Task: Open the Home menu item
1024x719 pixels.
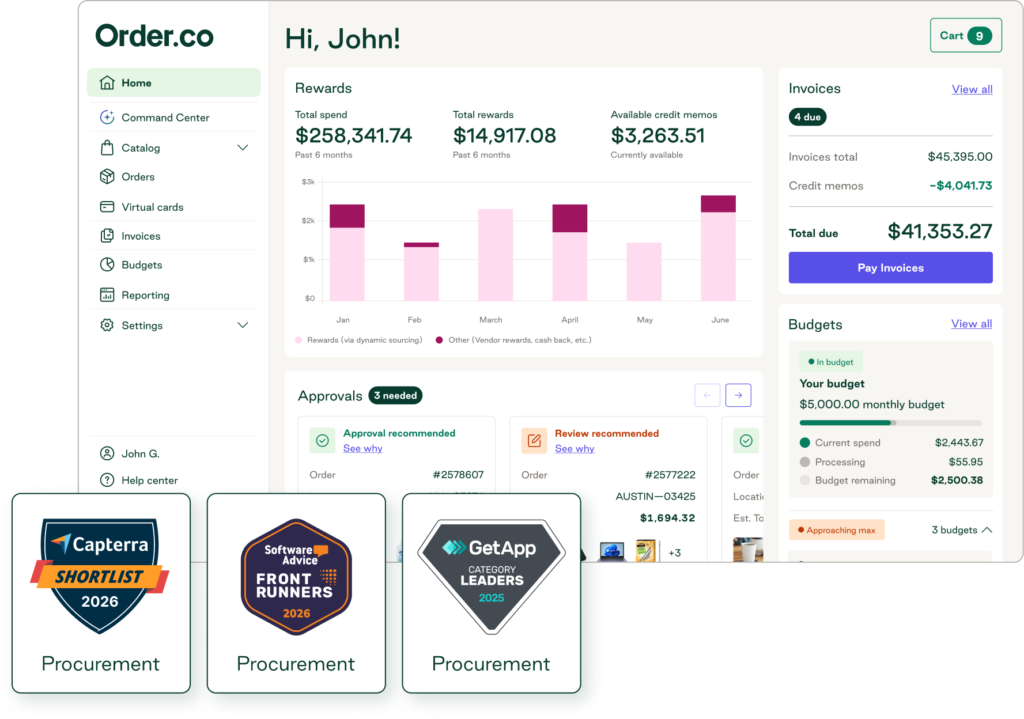Action: click(174, 83)
